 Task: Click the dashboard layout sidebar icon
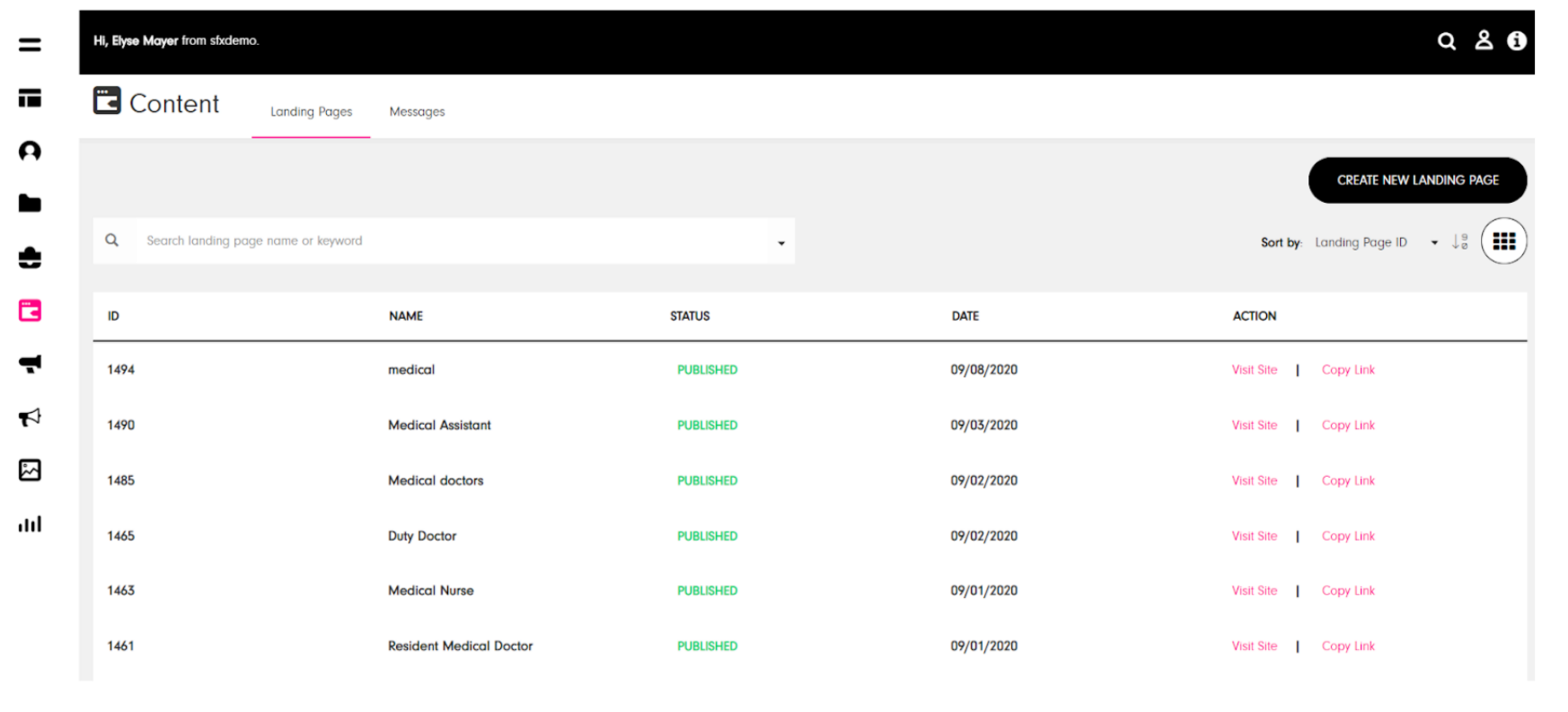(x=30, y=98)
